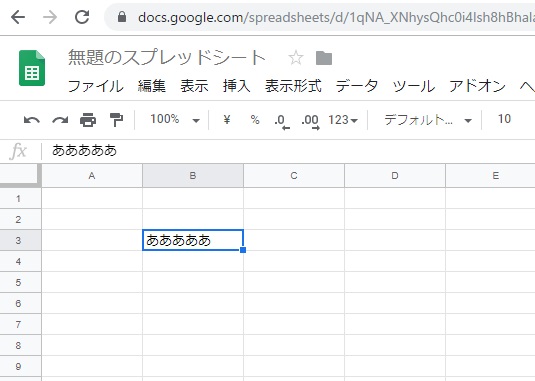Screen dimensions: 535x381
Task: Print the spreadsheet
Action: coord(88,120)
